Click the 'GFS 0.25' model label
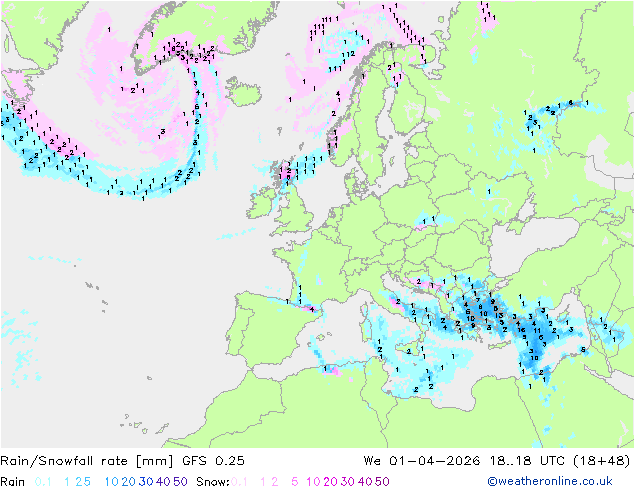Viewport: 634px width, 490px height. point(213,461)
